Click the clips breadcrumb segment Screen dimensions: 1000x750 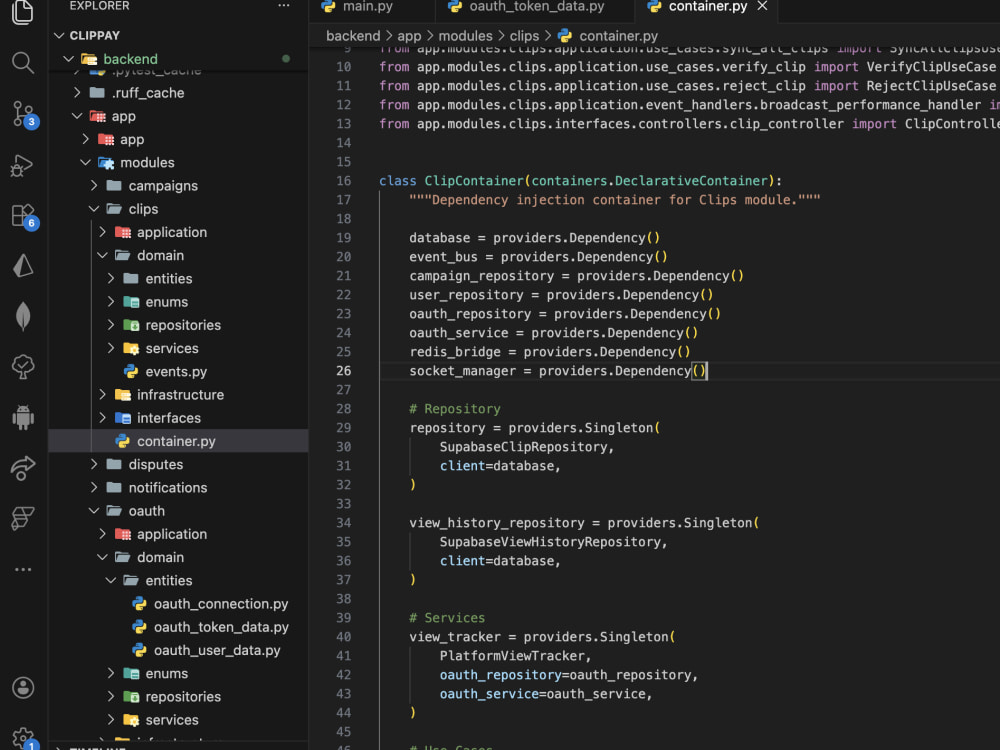[524, 36]
